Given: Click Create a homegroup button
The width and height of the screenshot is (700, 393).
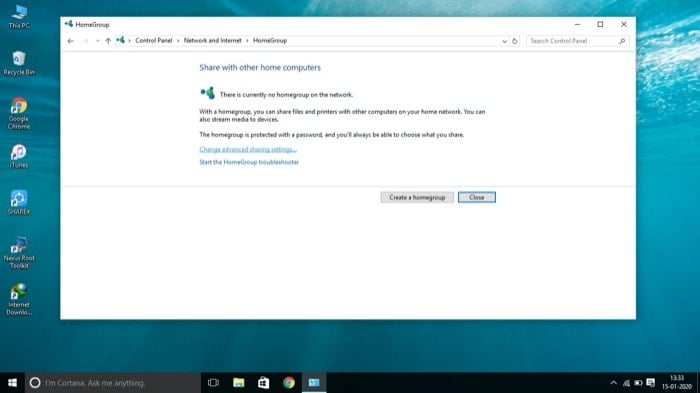Looking at the screenshot, I should click(x=417, y=197).
